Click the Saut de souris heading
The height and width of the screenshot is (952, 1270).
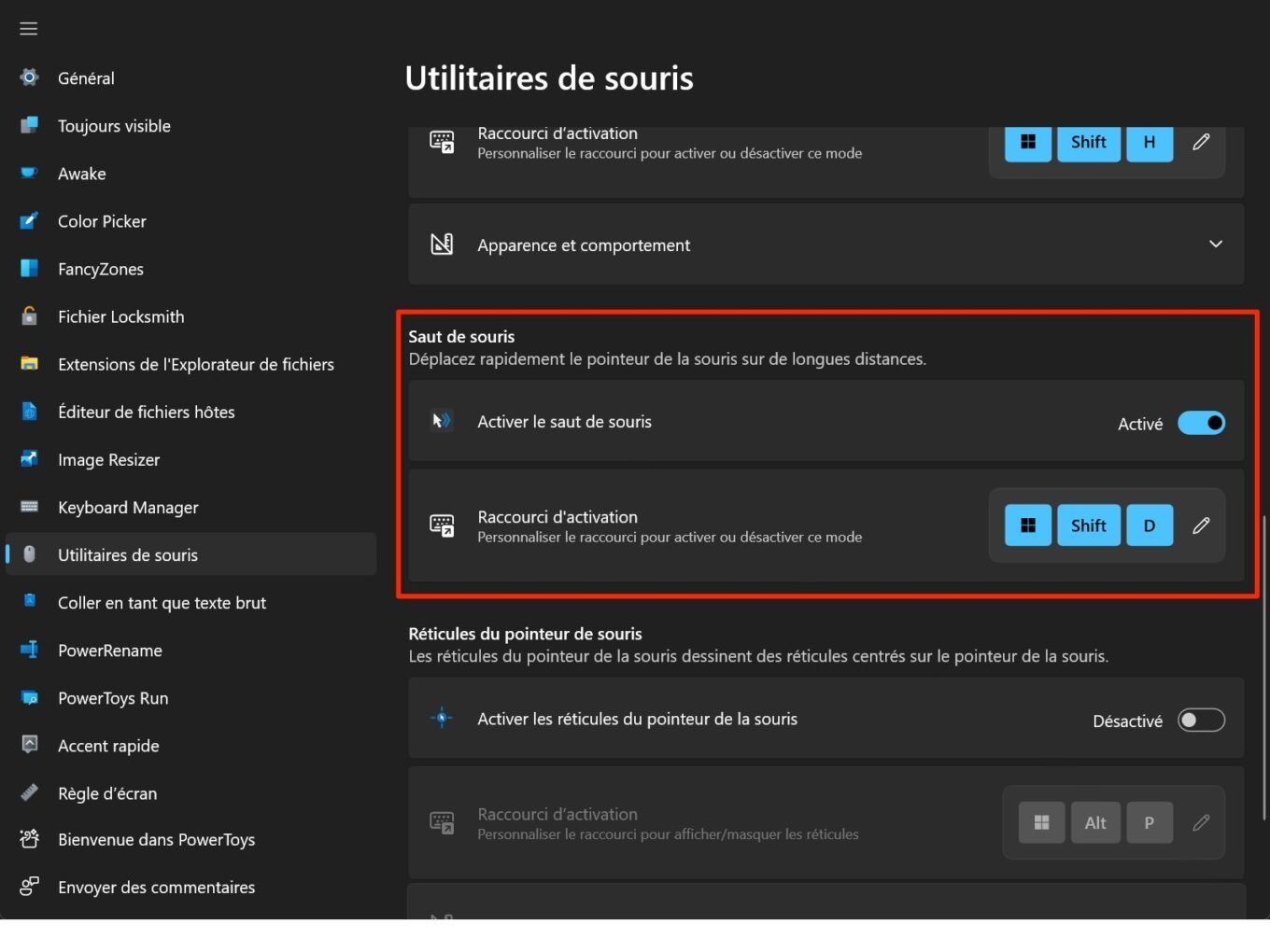(461, 336)
